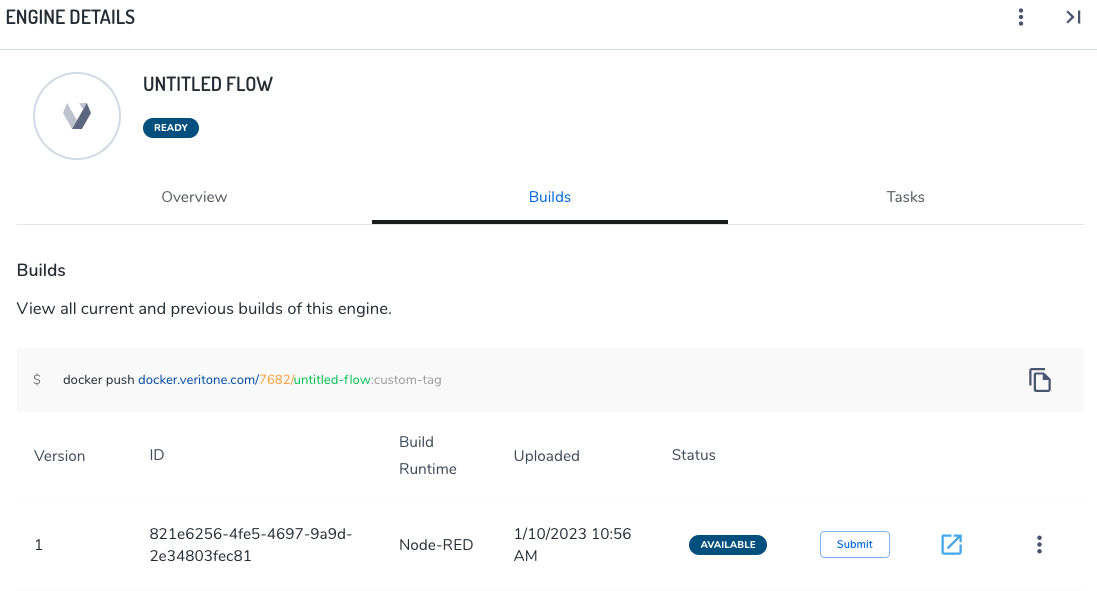This screenshot has width=1097, height=591.
Task: Click the untitled-flow segment in docker command
Action: coord(332,380)
